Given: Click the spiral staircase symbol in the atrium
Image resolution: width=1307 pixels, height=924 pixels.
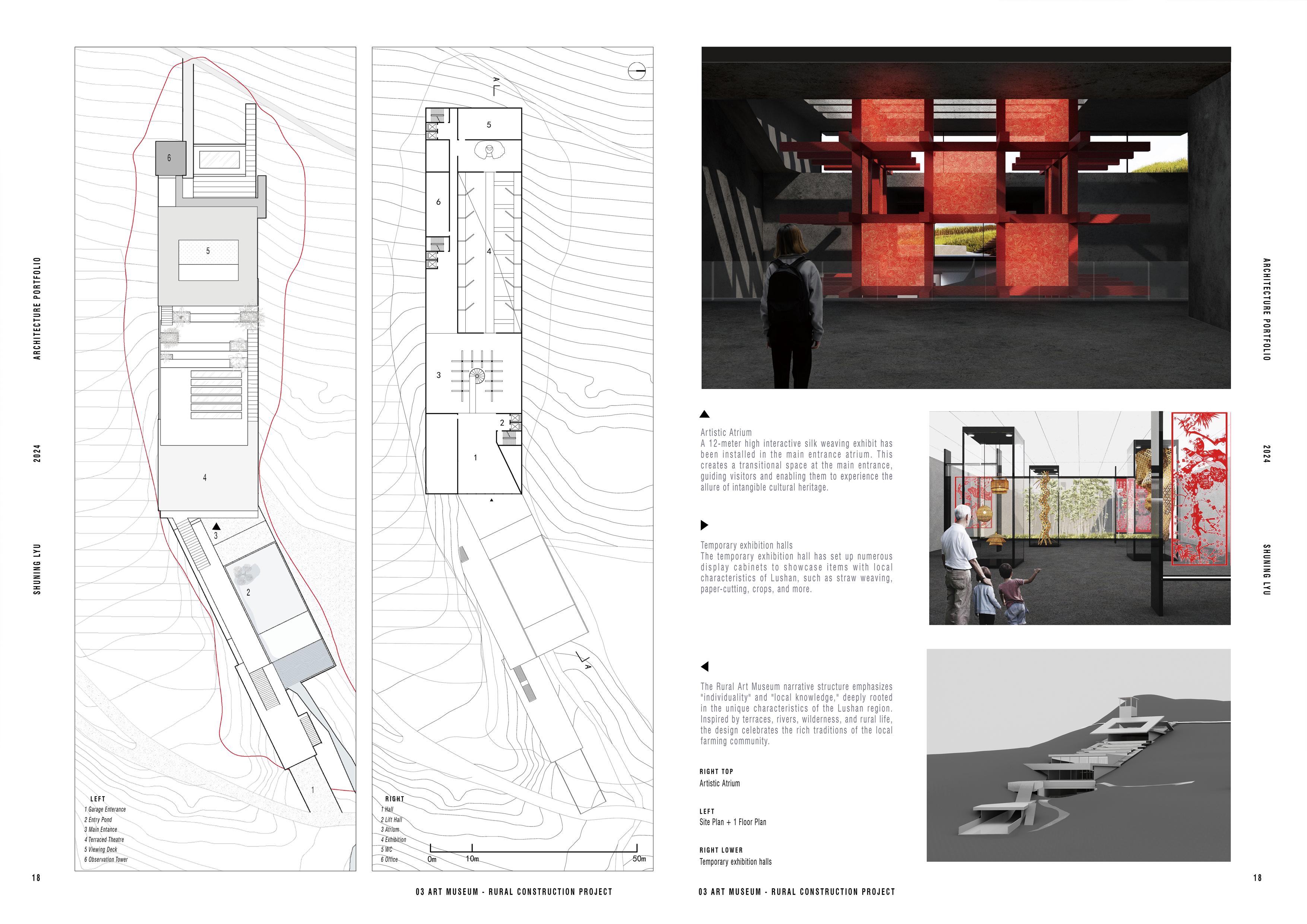Looking at the screenshot, I should 477,375.
